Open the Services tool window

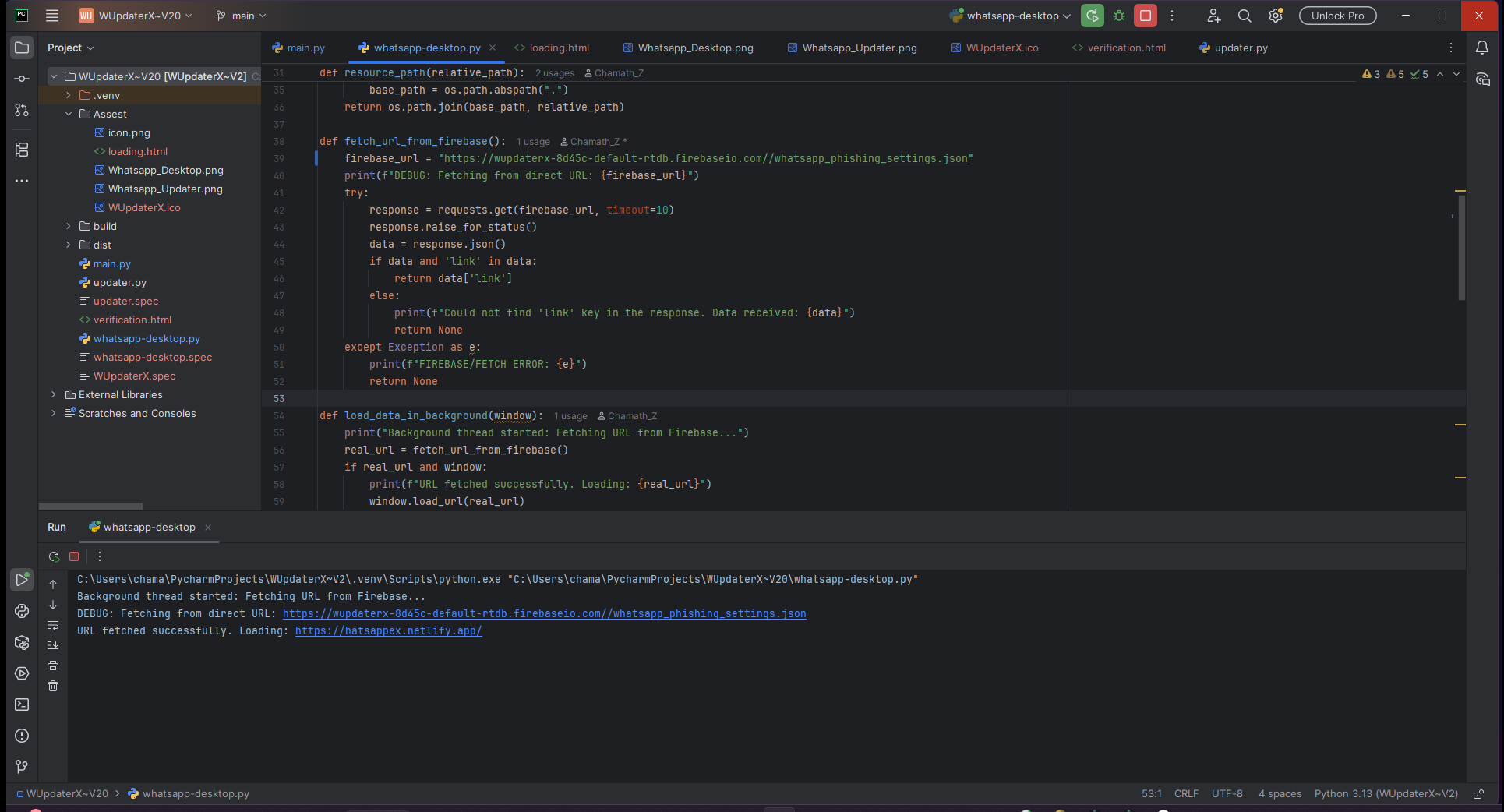coord(22,673)
